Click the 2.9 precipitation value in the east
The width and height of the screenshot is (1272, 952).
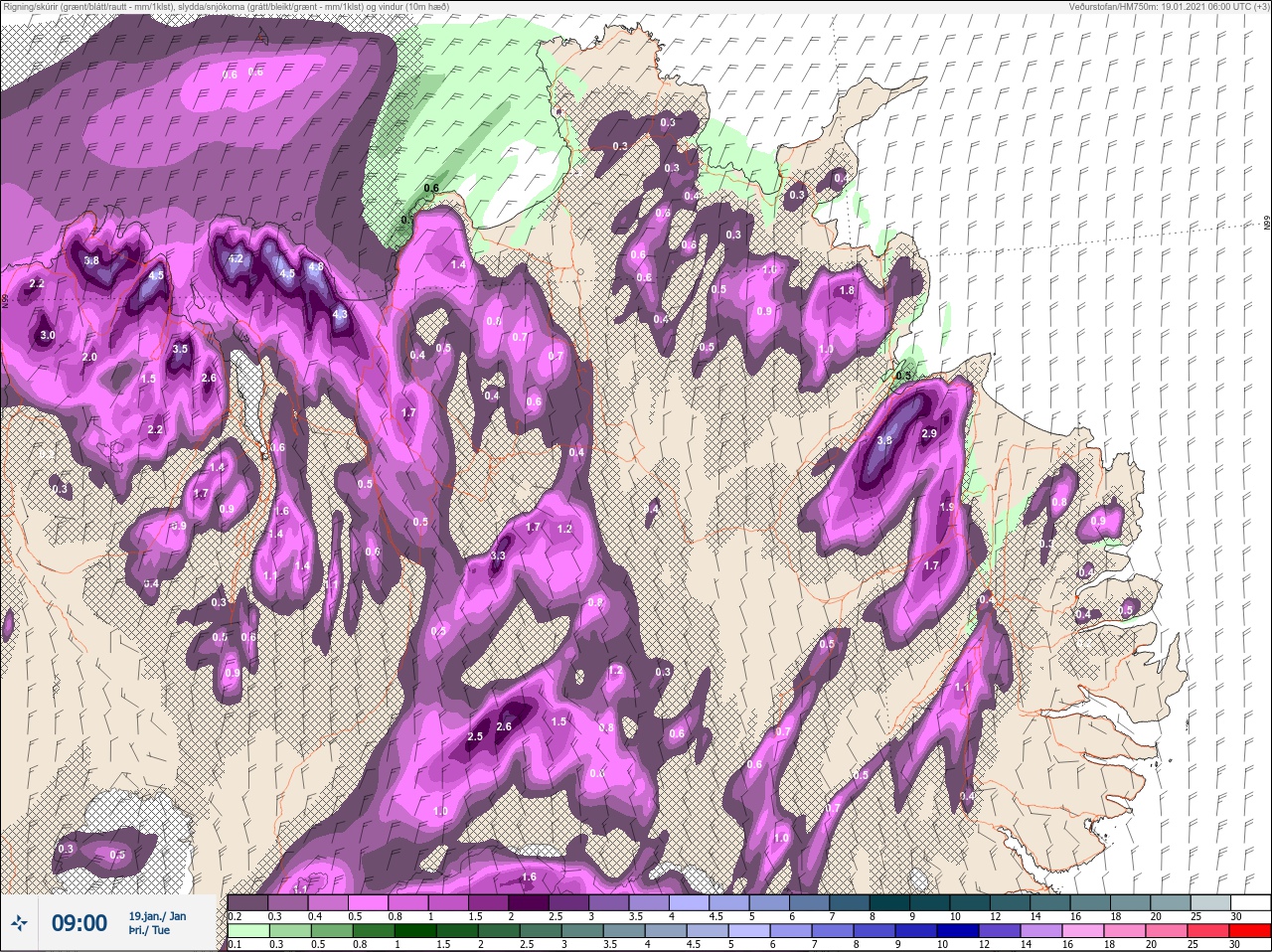[x=929, y=434]
